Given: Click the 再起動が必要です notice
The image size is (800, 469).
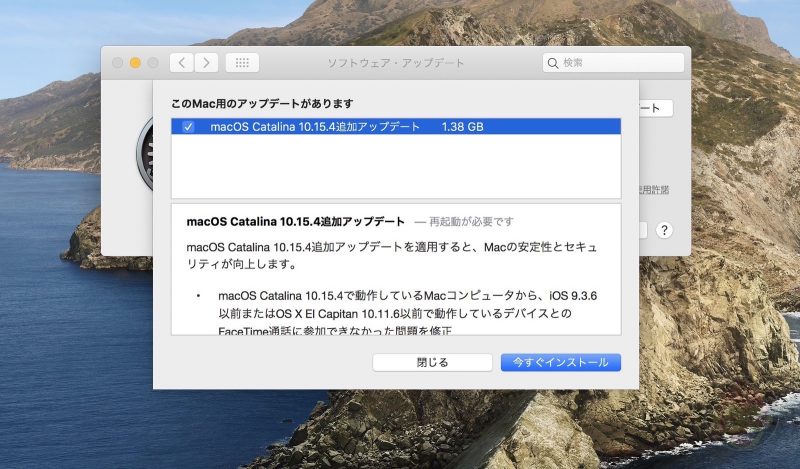Looking at the screenshot, I should click(471, 221).
